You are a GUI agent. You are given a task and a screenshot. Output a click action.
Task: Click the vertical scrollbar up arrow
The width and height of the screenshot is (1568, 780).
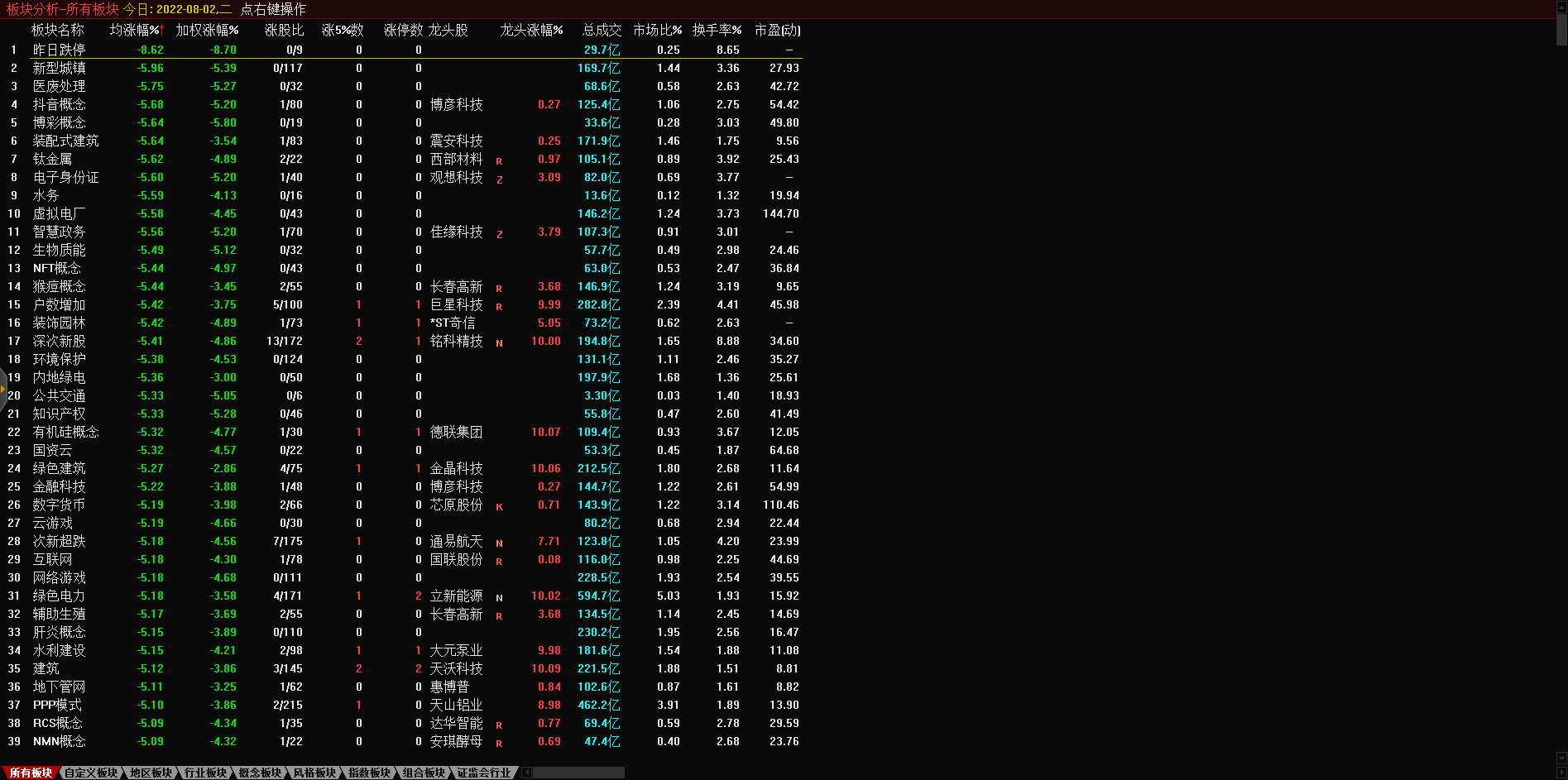click(x=1561, y=6)
